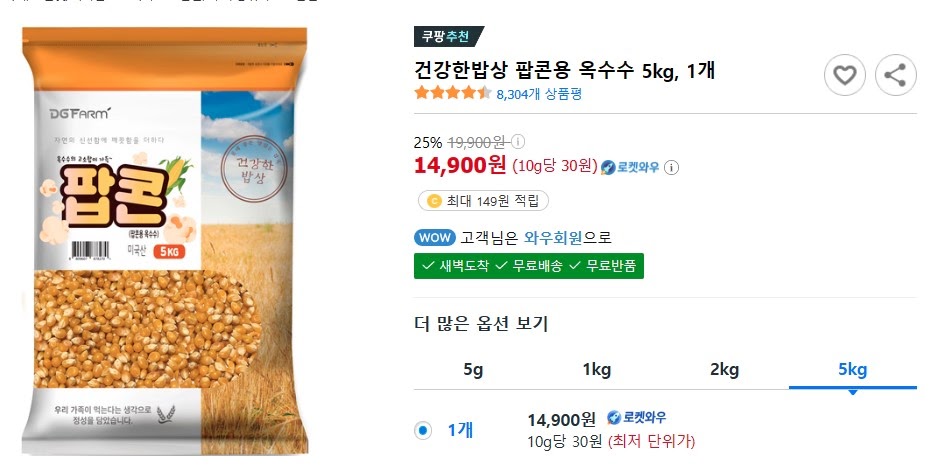Select the 5kg option tab
The image size is (932, 465).
point(852,370)
